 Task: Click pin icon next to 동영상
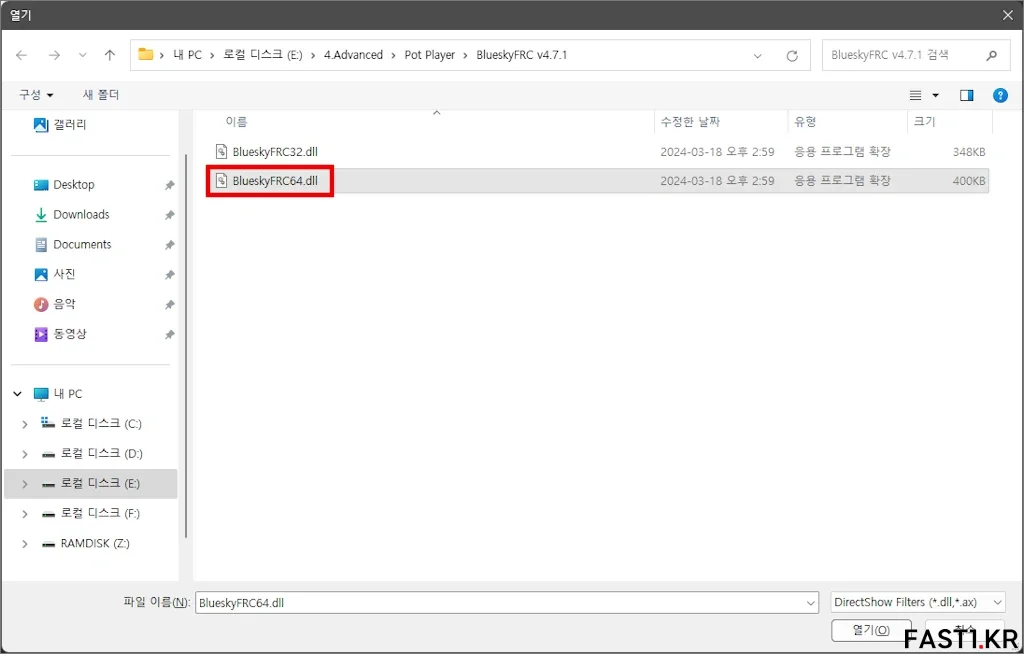click(x=169, y=335)
